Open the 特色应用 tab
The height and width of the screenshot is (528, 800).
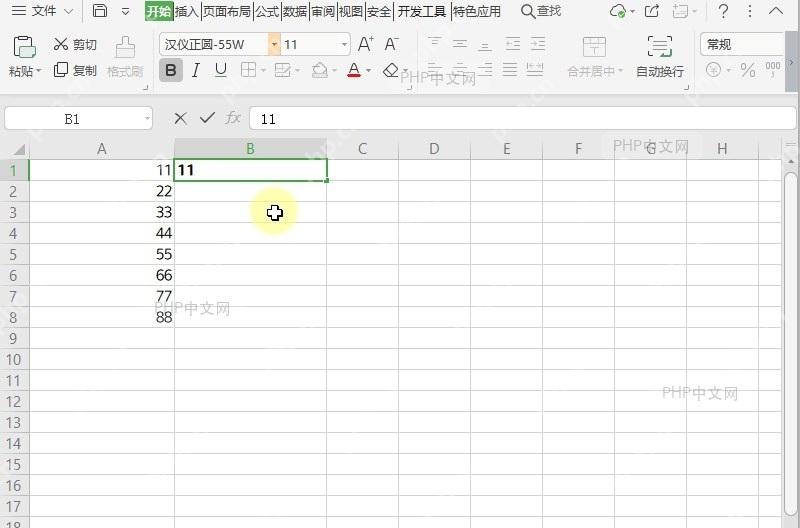click(477, 11)
